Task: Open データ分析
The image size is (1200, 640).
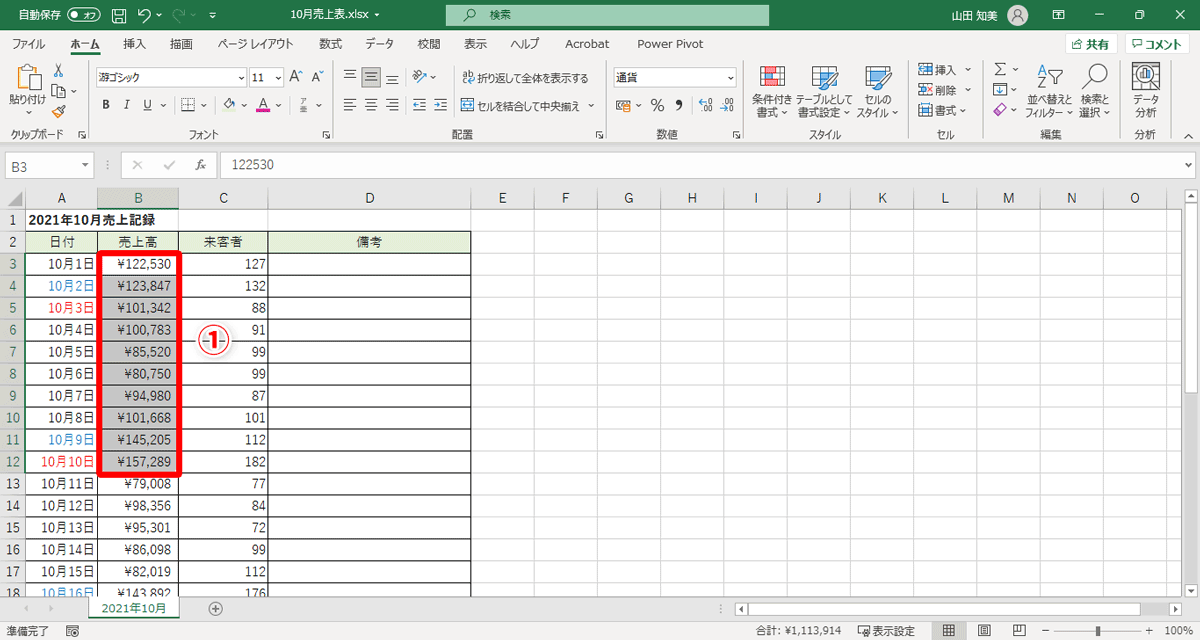Action: click(x=1145, y=92)
